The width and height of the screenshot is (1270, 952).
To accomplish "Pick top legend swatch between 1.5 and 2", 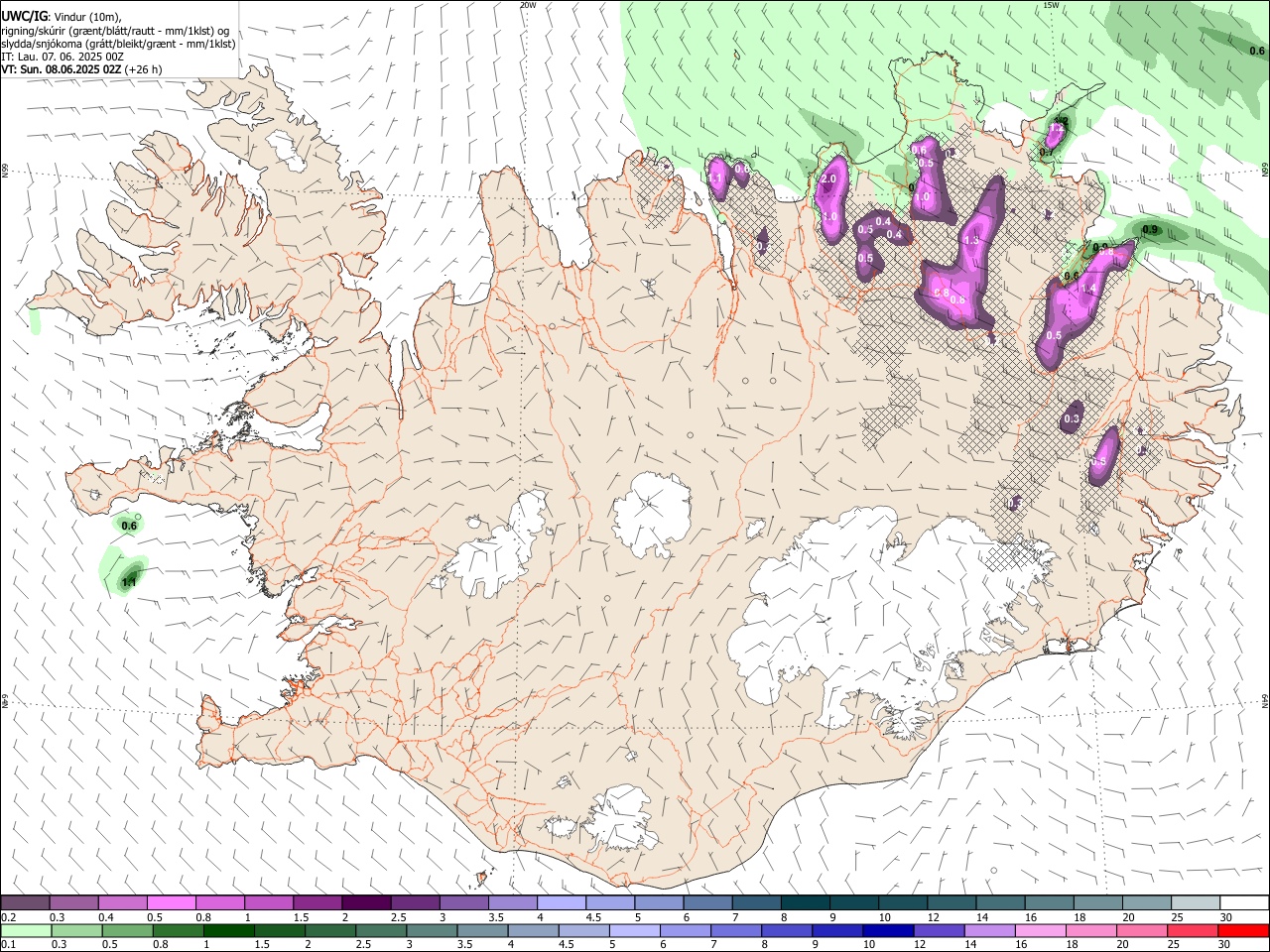I will pyautogui.click(x=317, y=902).
